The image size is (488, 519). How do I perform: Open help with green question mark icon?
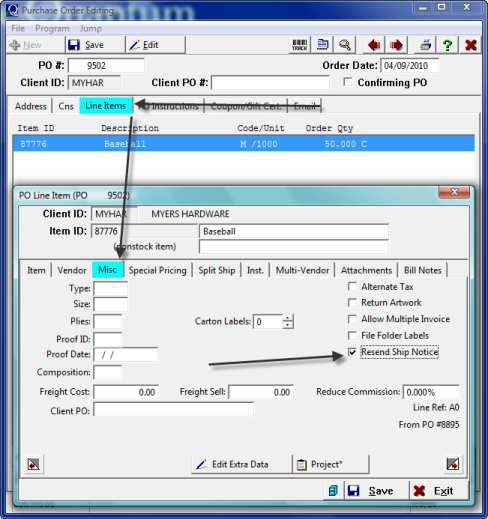pos(447,45)
